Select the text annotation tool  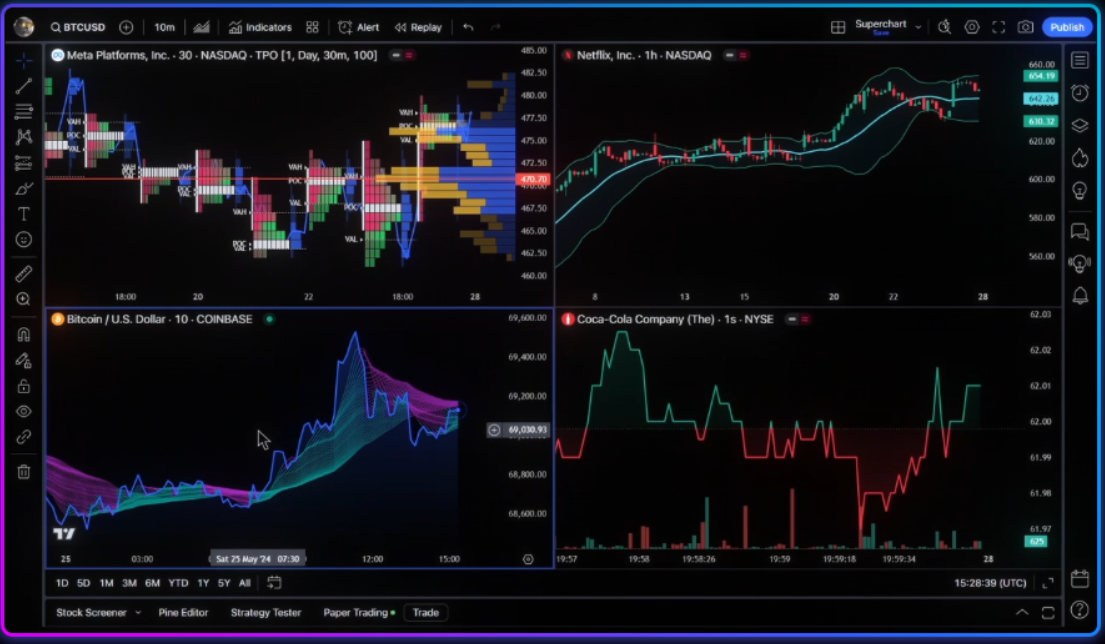coord(23,211)
